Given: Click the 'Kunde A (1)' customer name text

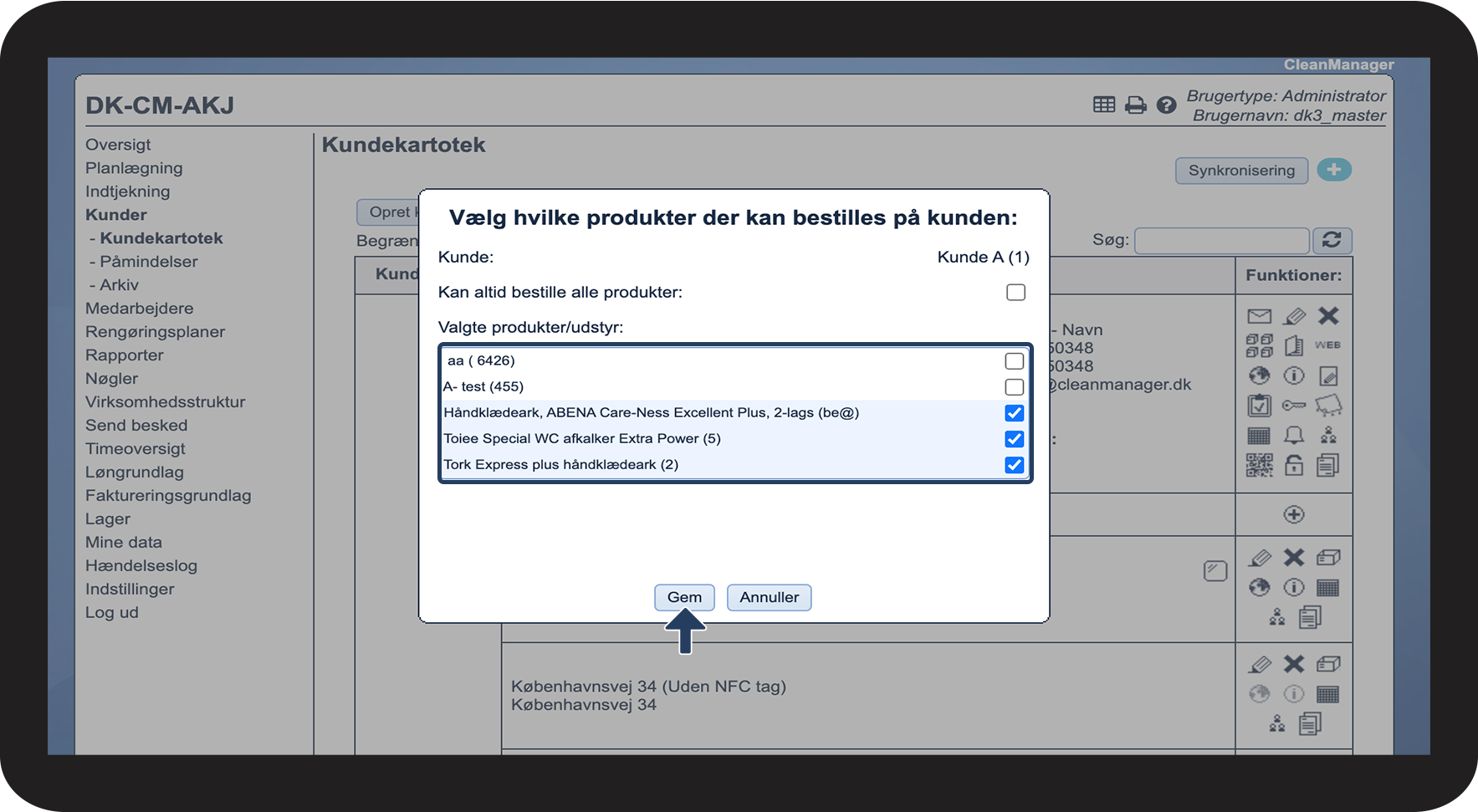Looking at the screenshot, I should coord(983,258).
